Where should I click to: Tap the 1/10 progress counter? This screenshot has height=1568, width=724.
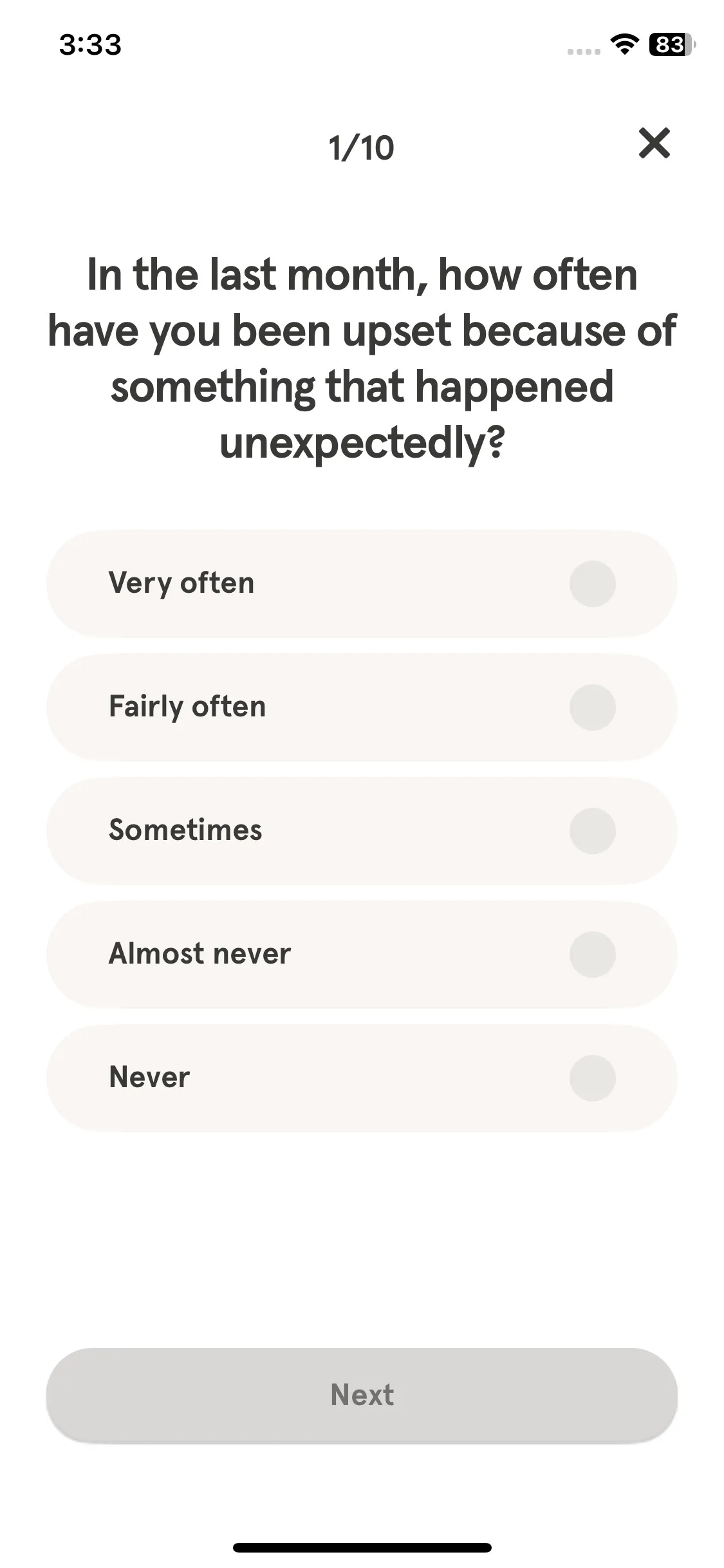coord(361,148)
